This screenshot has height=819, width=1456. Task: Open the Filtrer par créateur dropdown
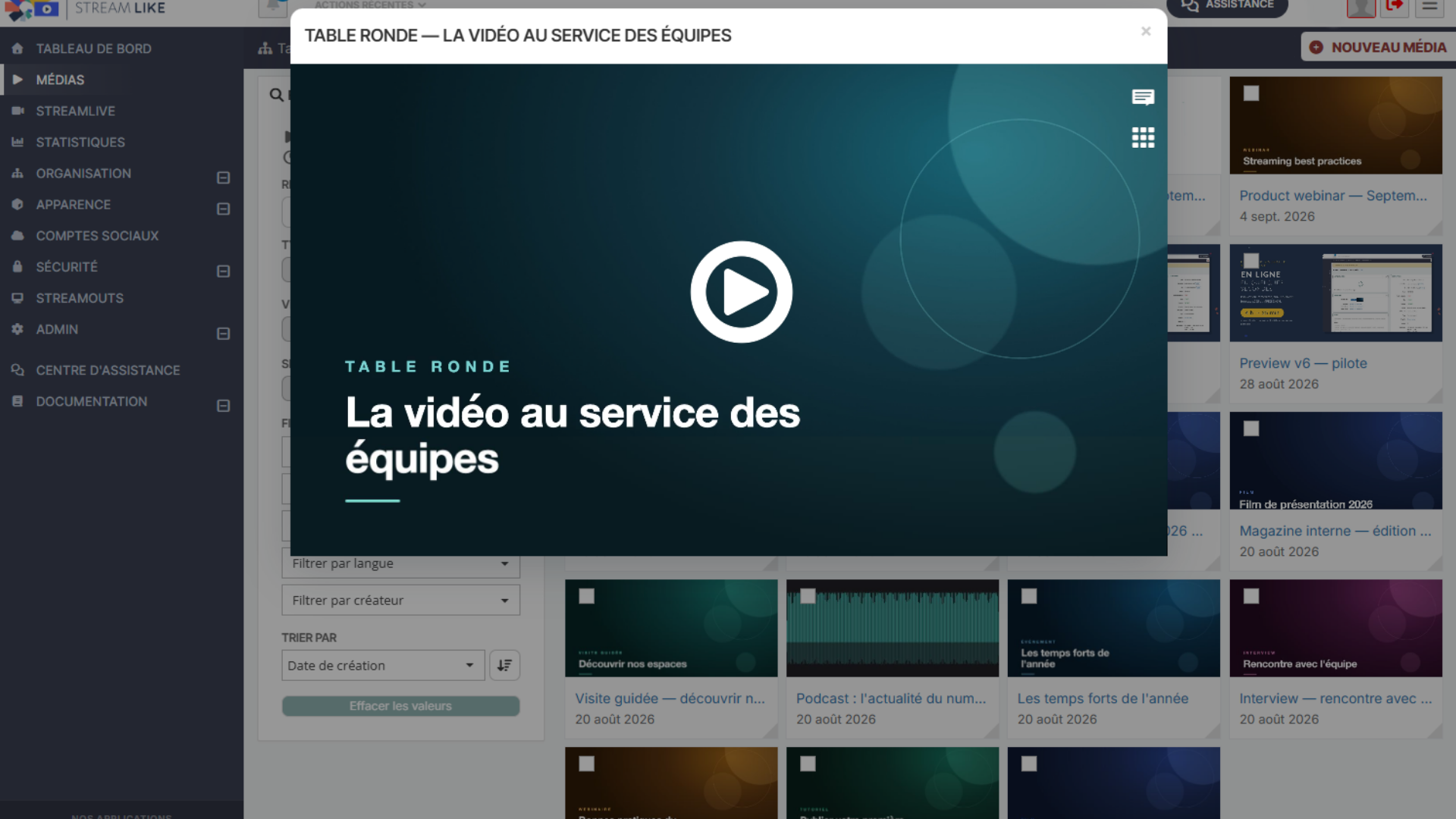click(x=400, y=600)
